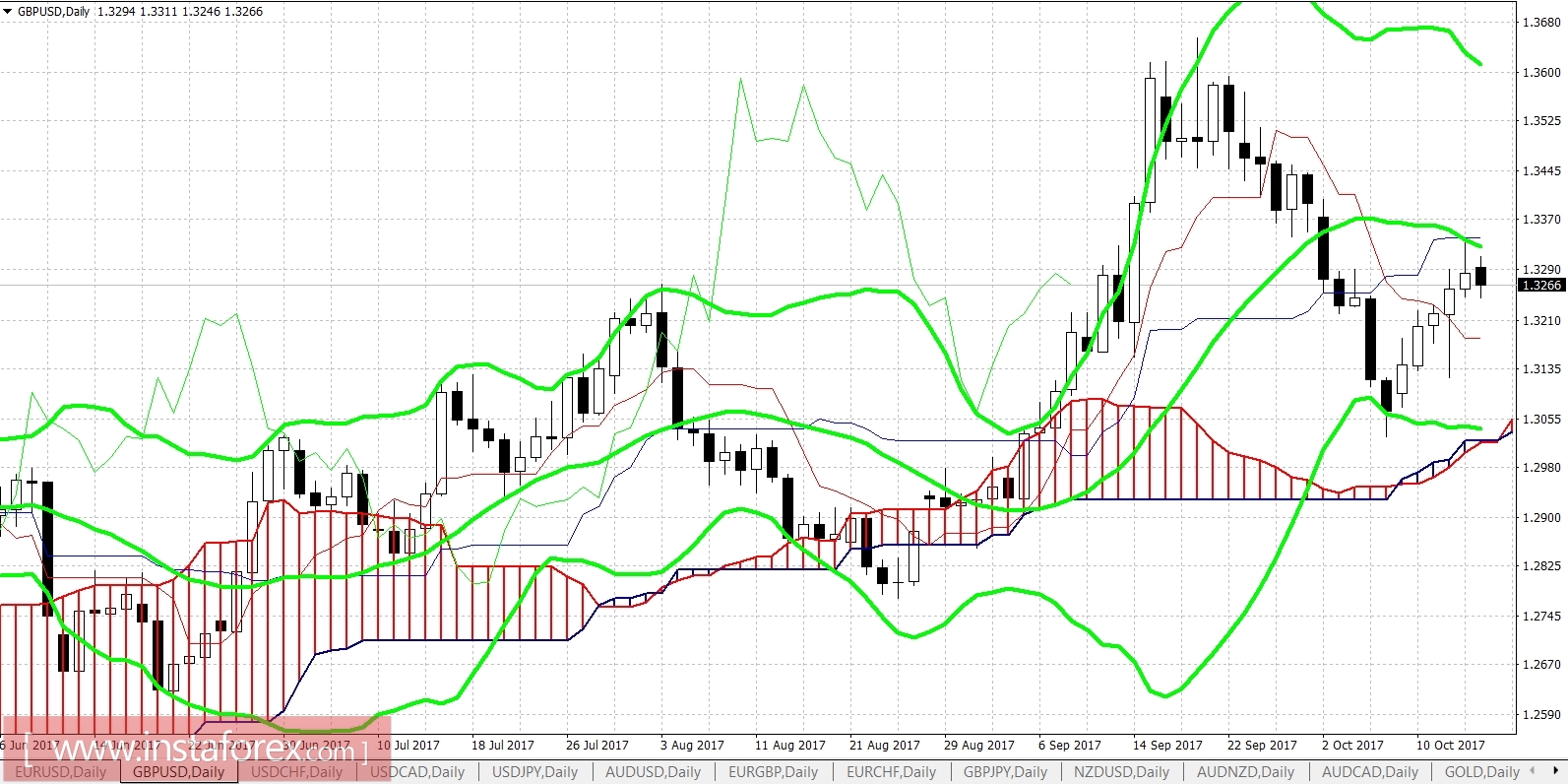Select the AUDNZD,Daily tab
Screen dimensions: 1568x784
1245,772
